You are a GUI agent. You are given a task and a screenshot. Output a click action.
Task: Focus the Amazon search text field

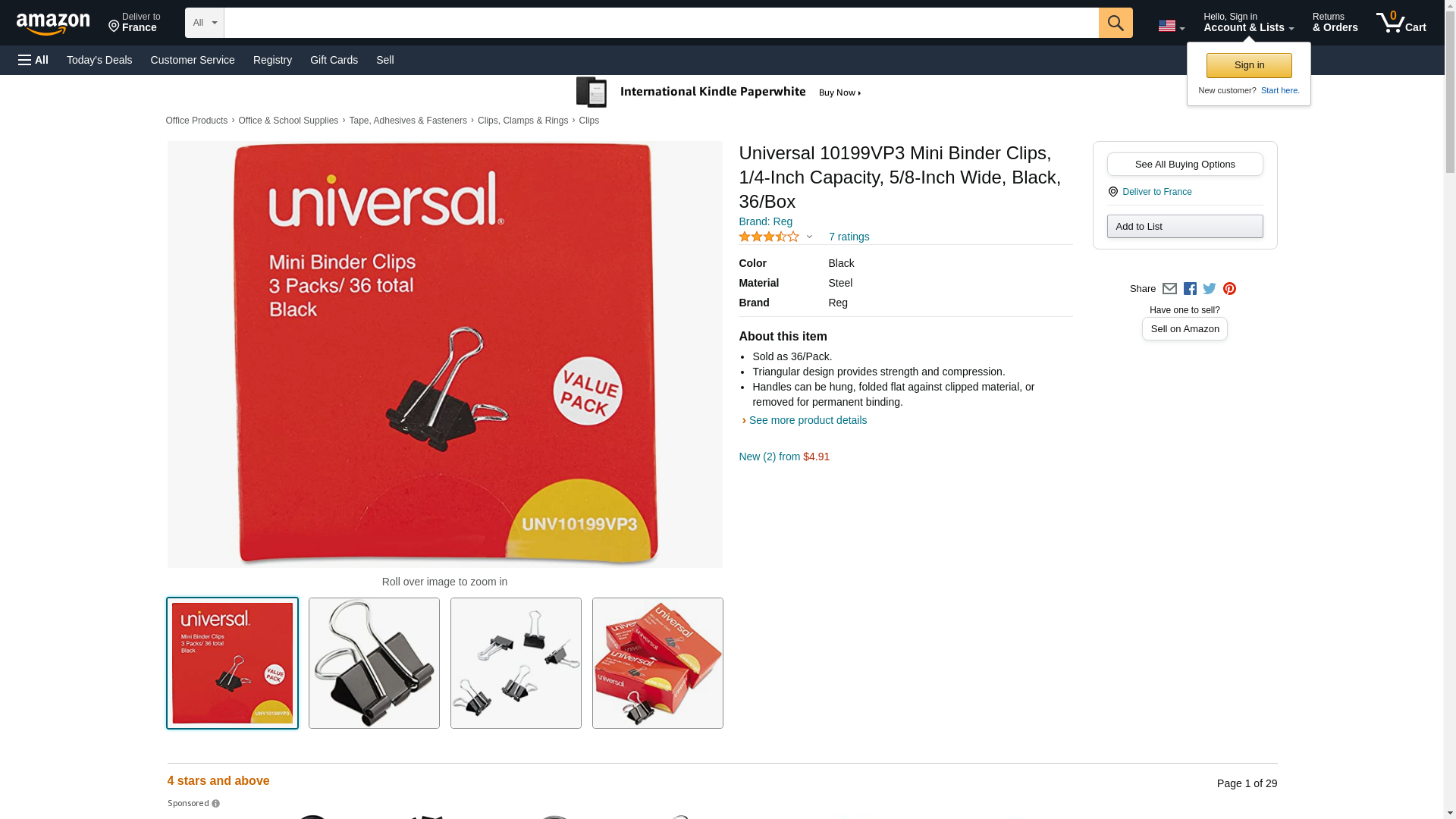(661, 23)
